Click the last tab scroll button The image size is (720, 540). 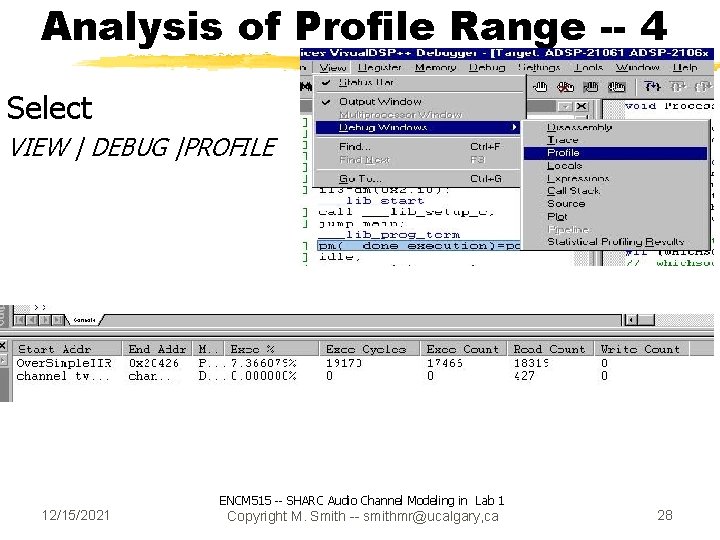click(x=58, y=320)
